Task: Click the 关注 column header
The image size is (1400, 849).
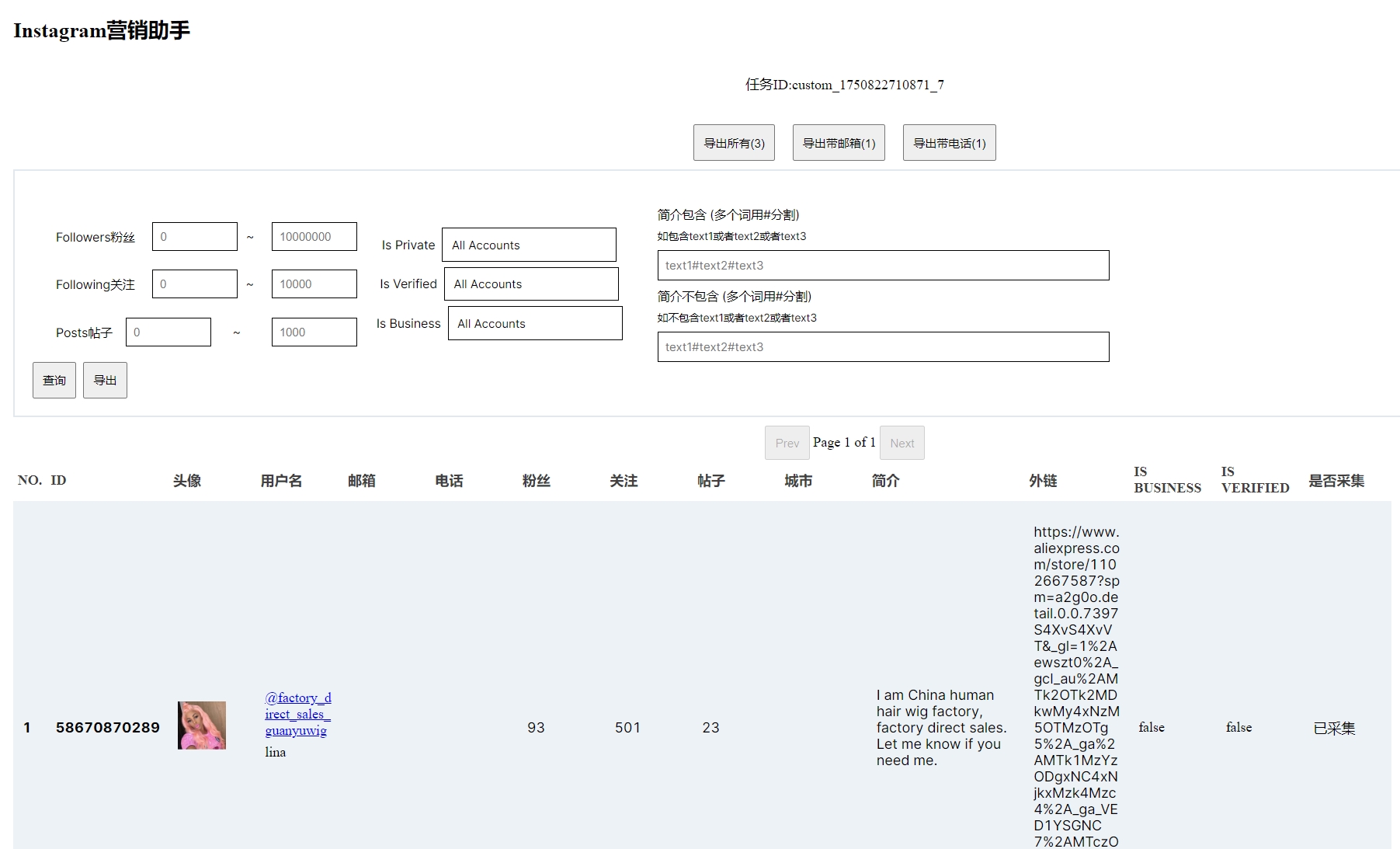Action: point(624,481)
